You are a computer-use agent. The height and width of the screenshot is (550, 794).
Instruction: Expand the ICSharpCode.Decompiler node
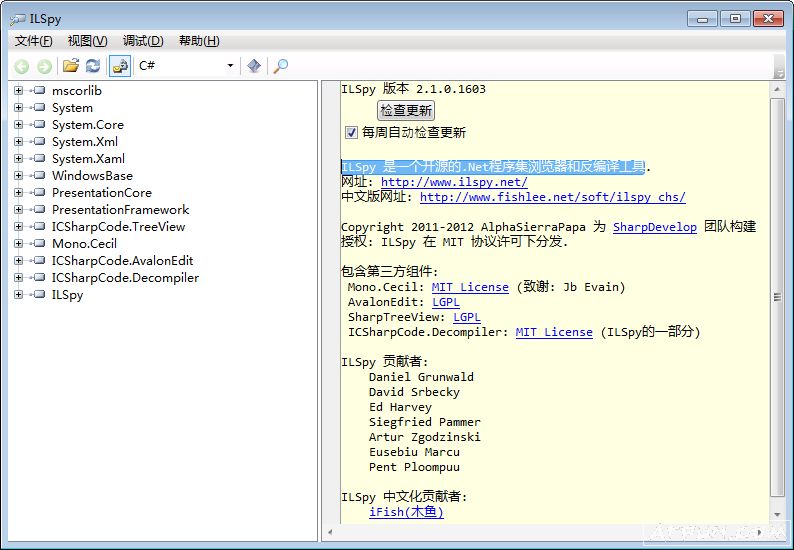tap(19, 278)
